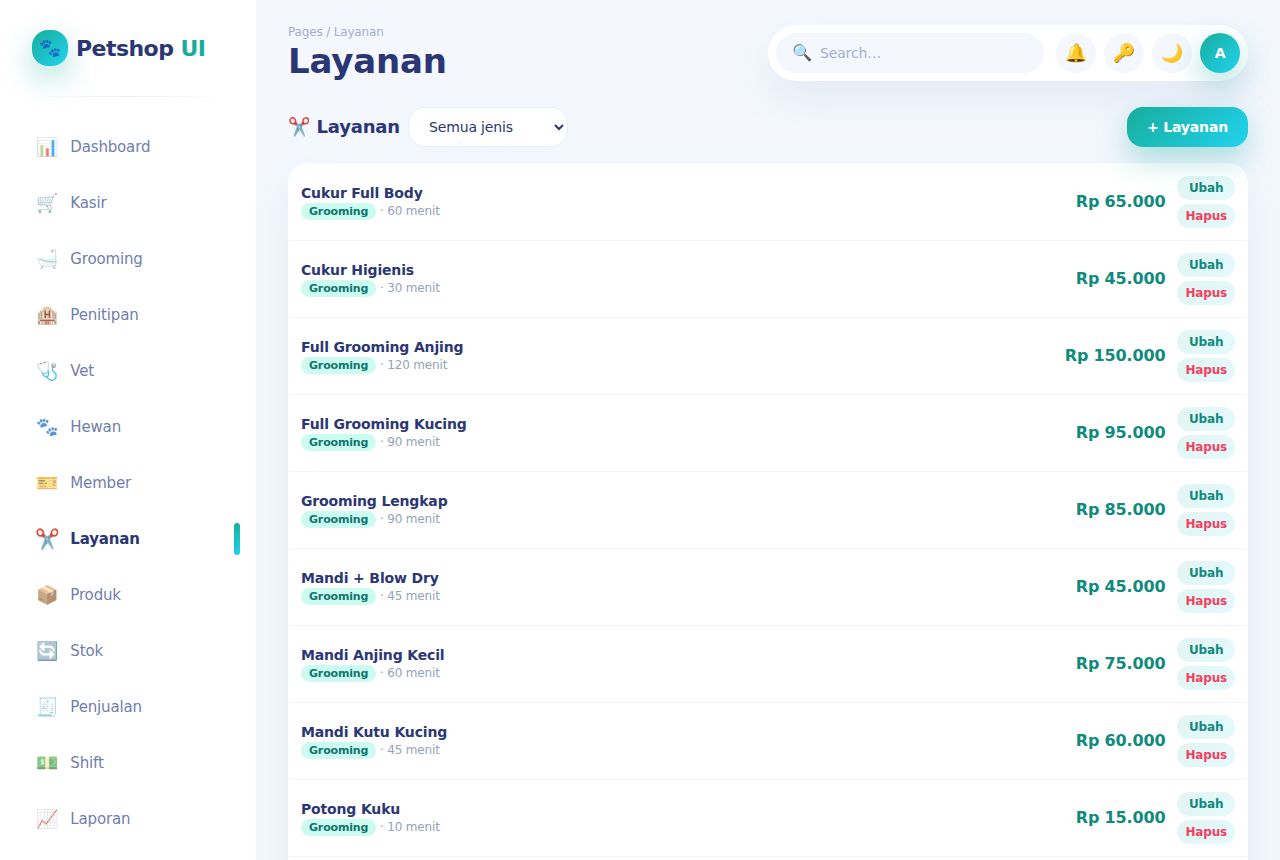1280x860 pixels.
Task: Click the + Layanan button
Action: tap(1187, 127)
